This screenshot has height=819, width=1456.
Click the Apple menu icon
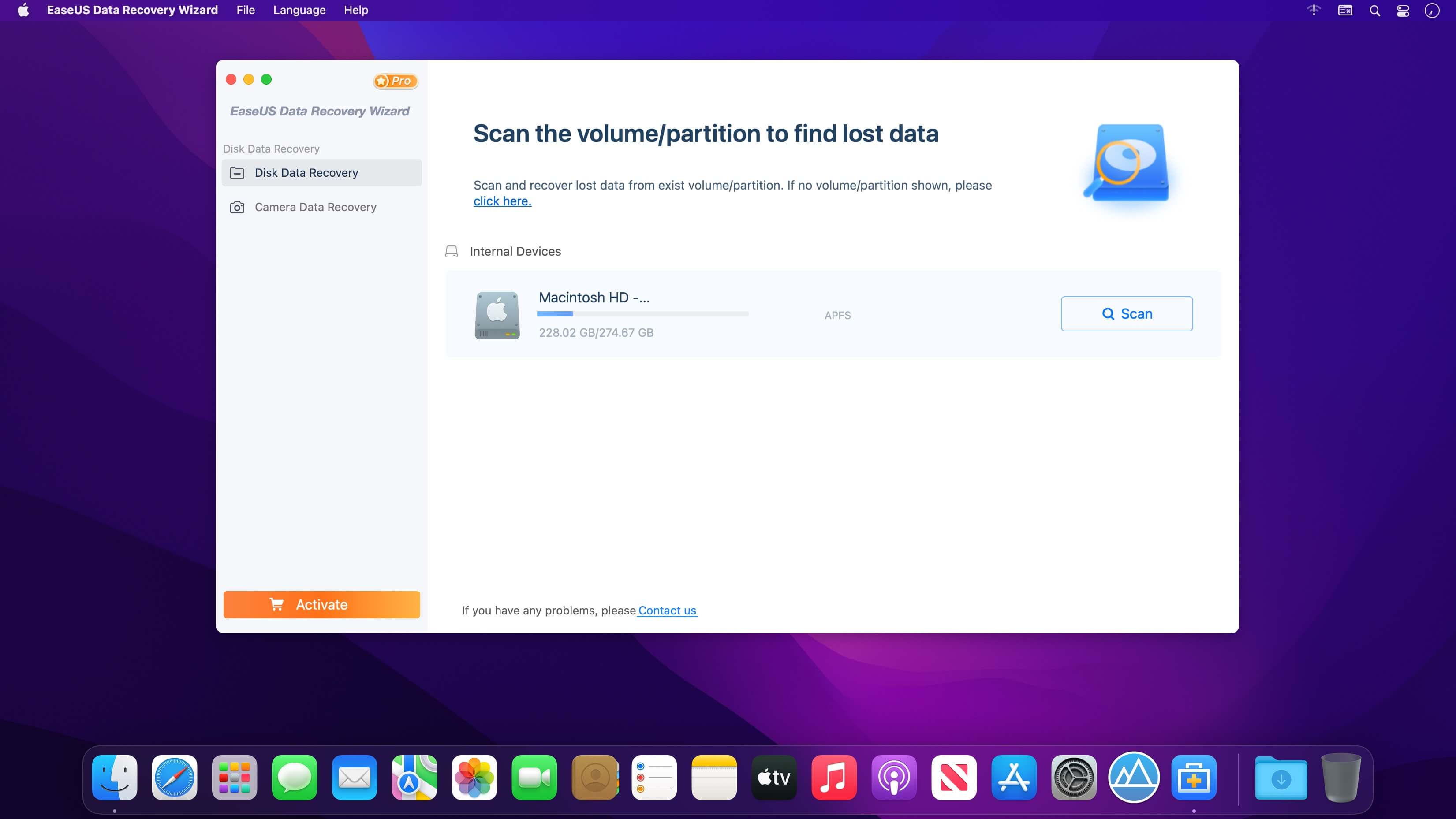tap(23, 10)
